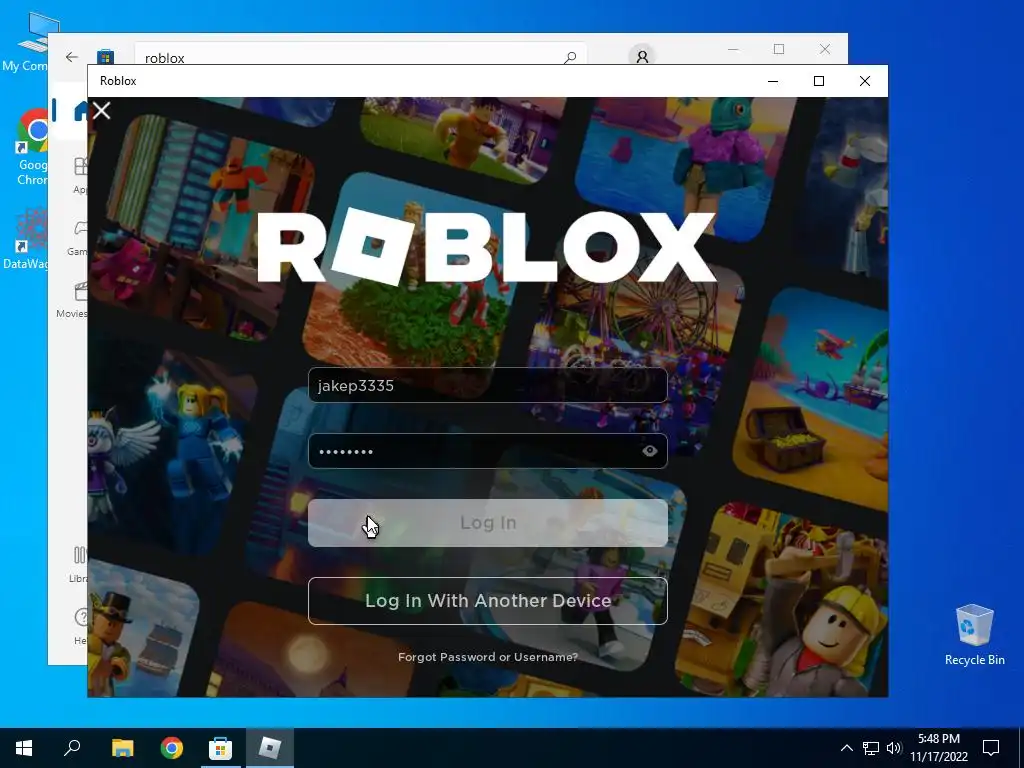Select the Roblox taskbar icon
Image resolution: width=1024 pixels, height=768 pixels.
270,748
